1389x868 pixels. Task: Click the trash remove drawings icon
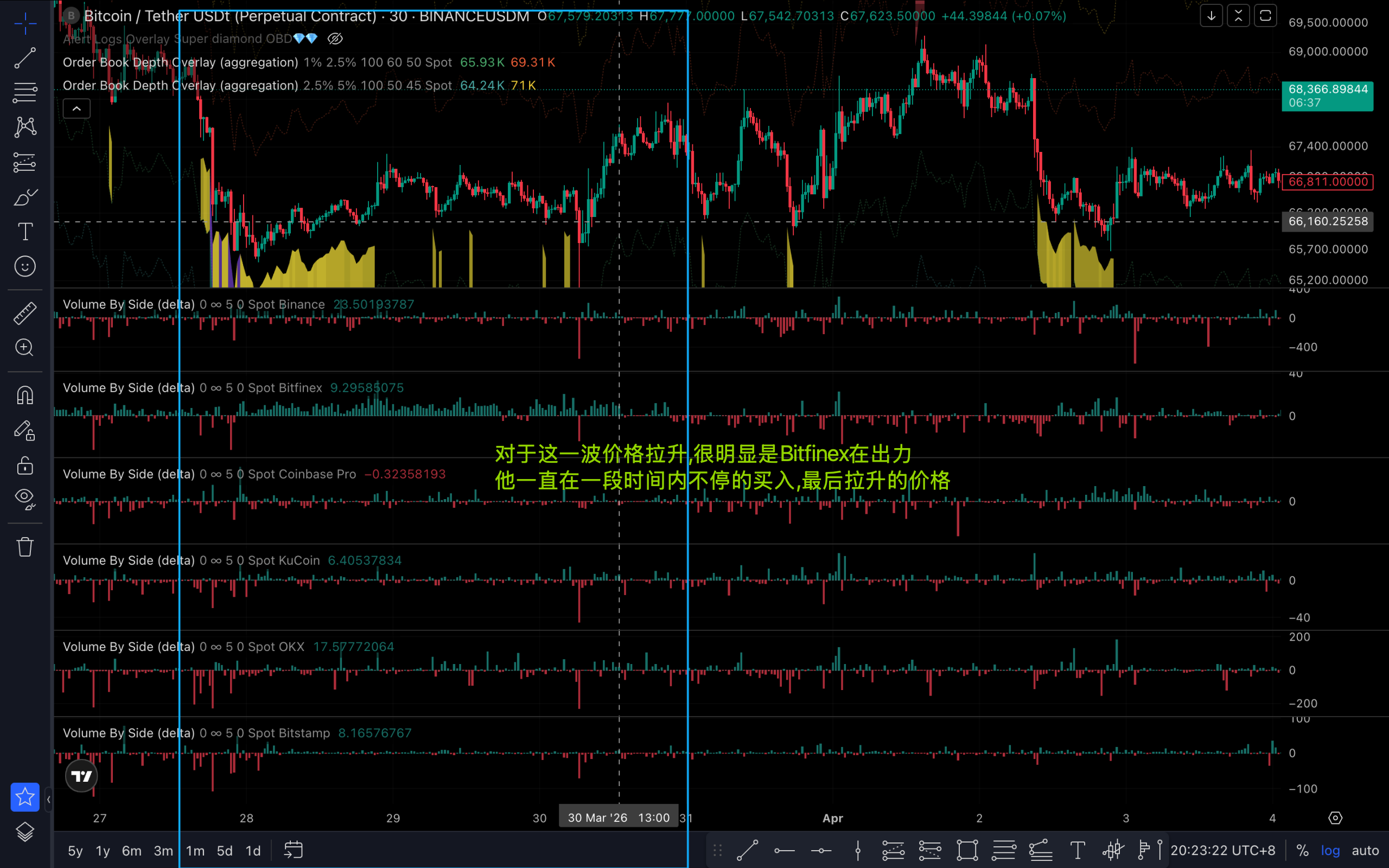(x=24, y=546)
